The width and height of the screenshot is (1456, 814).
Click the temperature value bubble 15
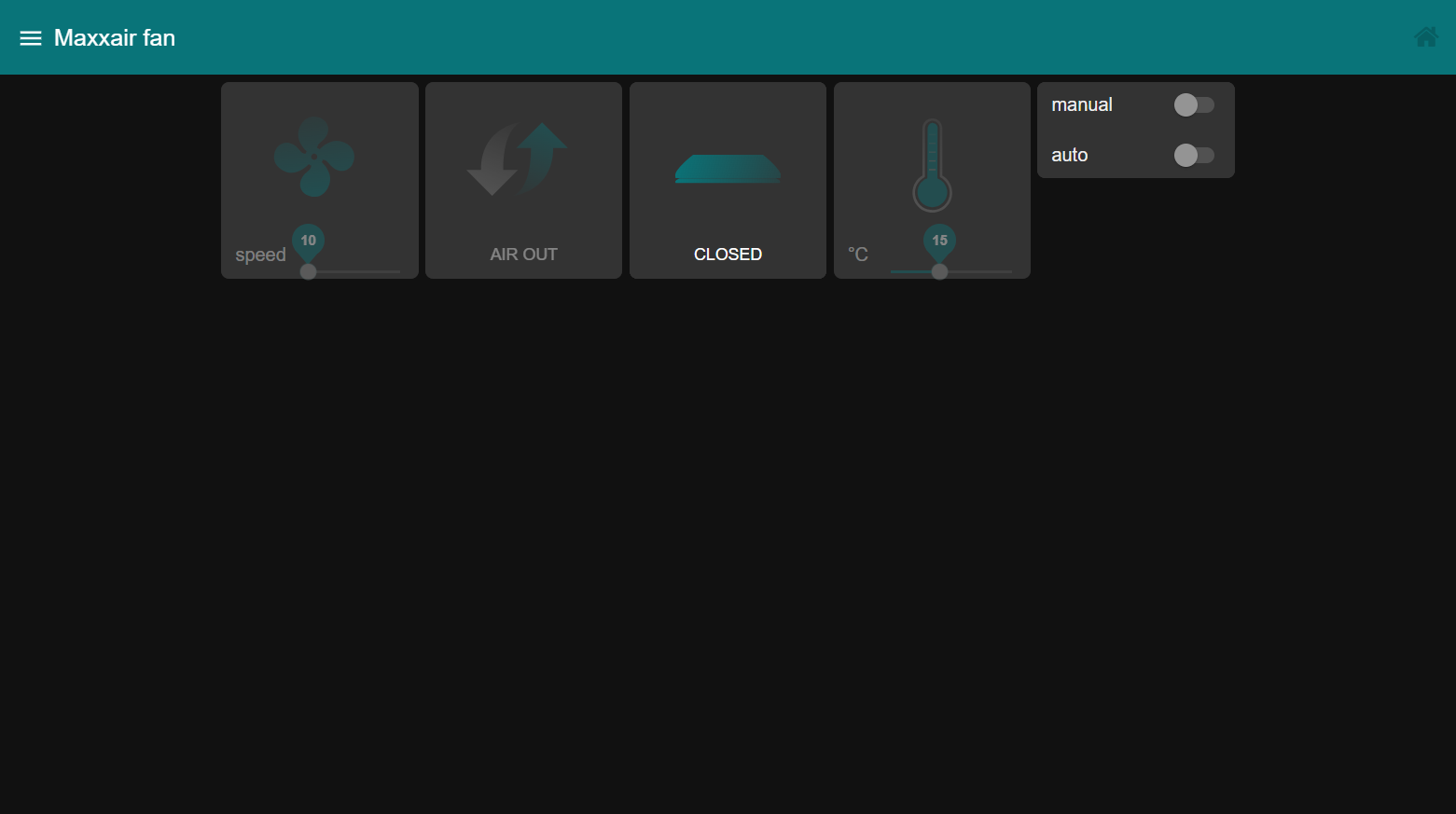[940, 241]
